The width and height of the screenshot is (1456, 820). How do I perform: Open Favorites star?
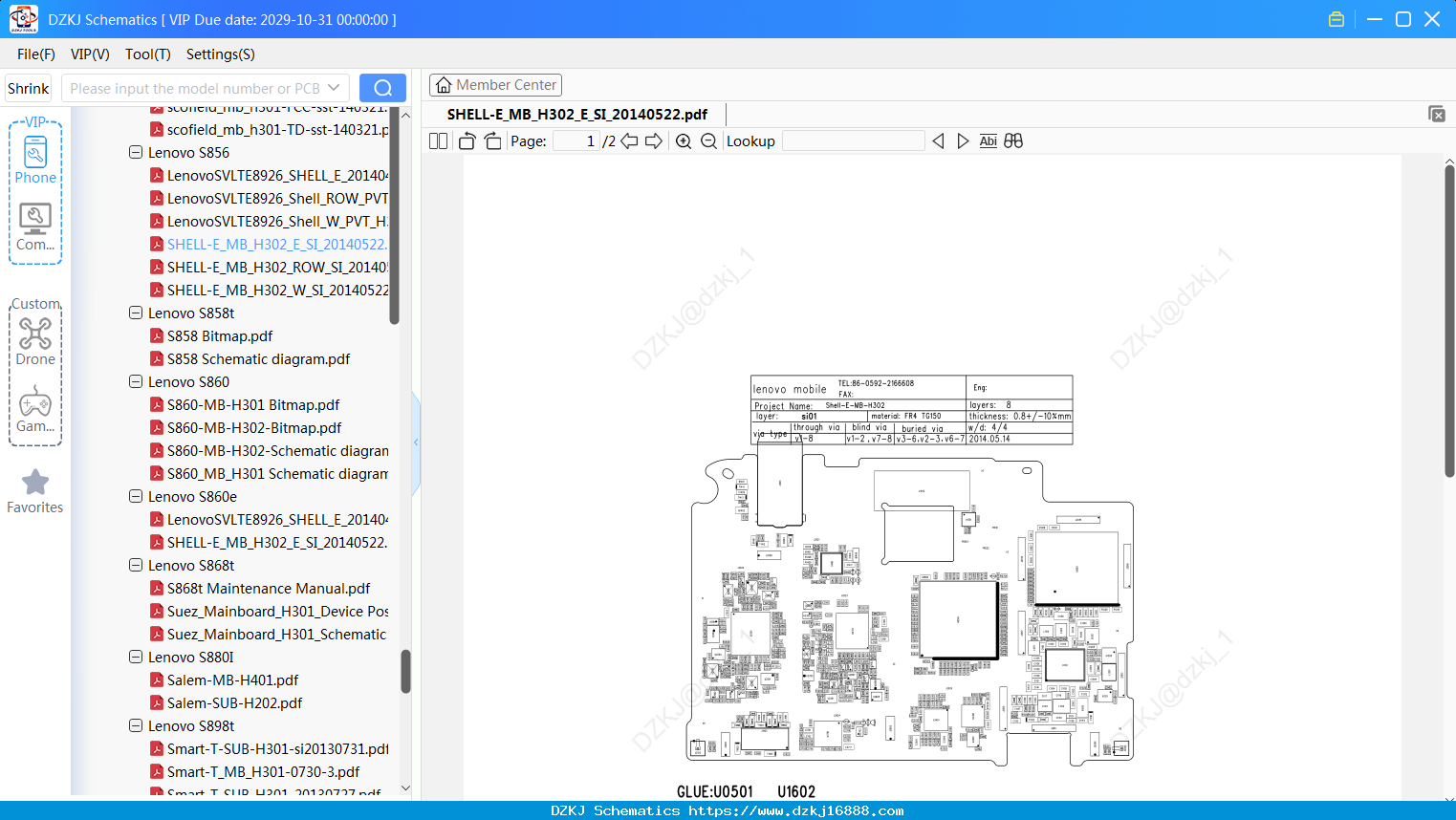point(35,491)
